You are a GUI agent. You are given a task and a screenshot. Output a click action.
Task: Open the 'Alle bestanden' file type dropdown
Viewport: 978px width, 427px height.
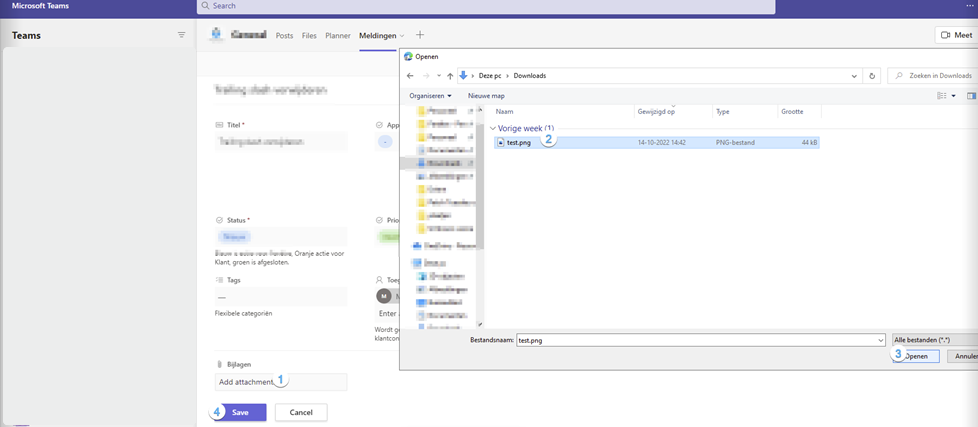coord(934,340)
